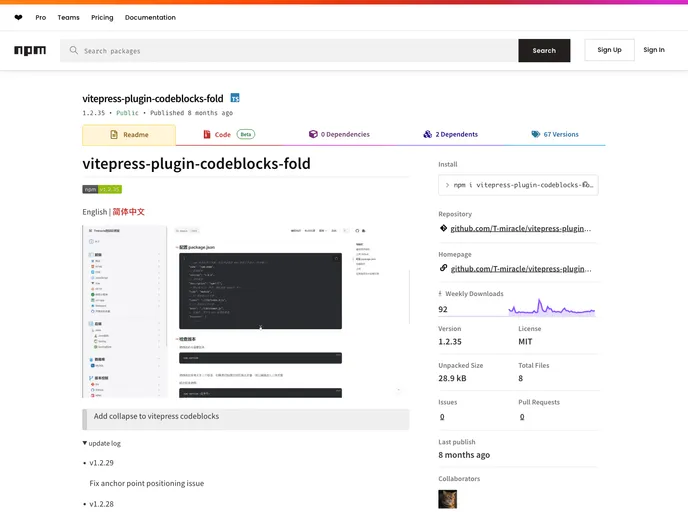This screenshot has width=688, height=512.
Task: Click the green Public label under the title
Action: 127,113
